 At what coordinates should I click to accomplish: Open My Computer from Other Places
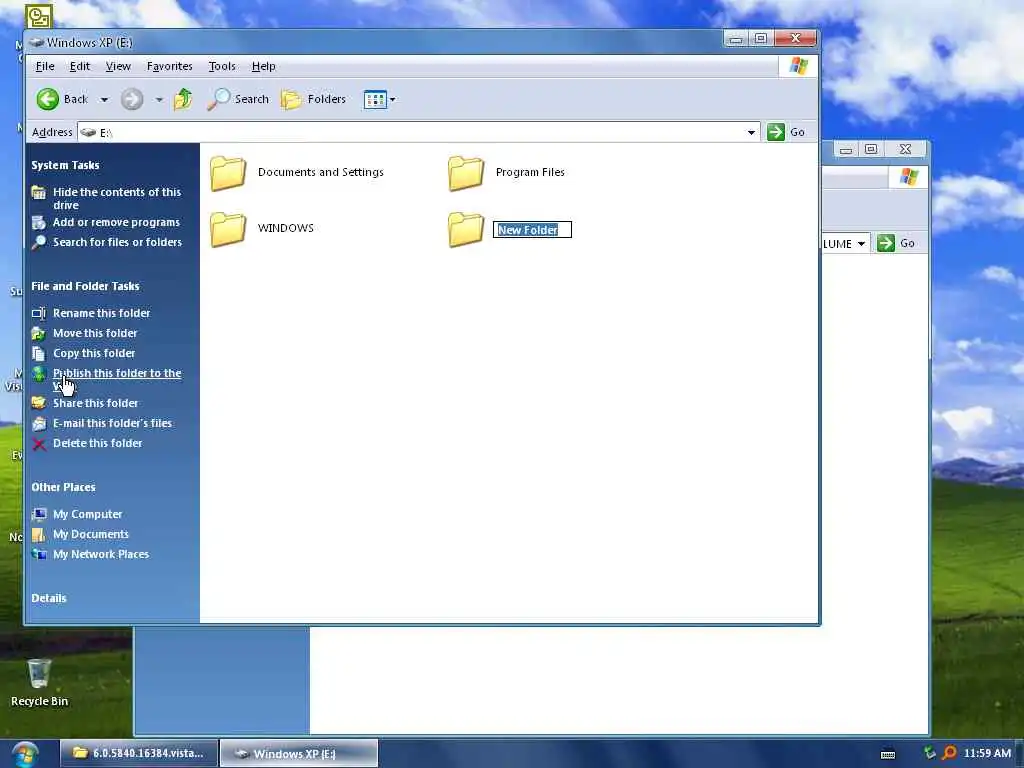click(x=88, y=514)
